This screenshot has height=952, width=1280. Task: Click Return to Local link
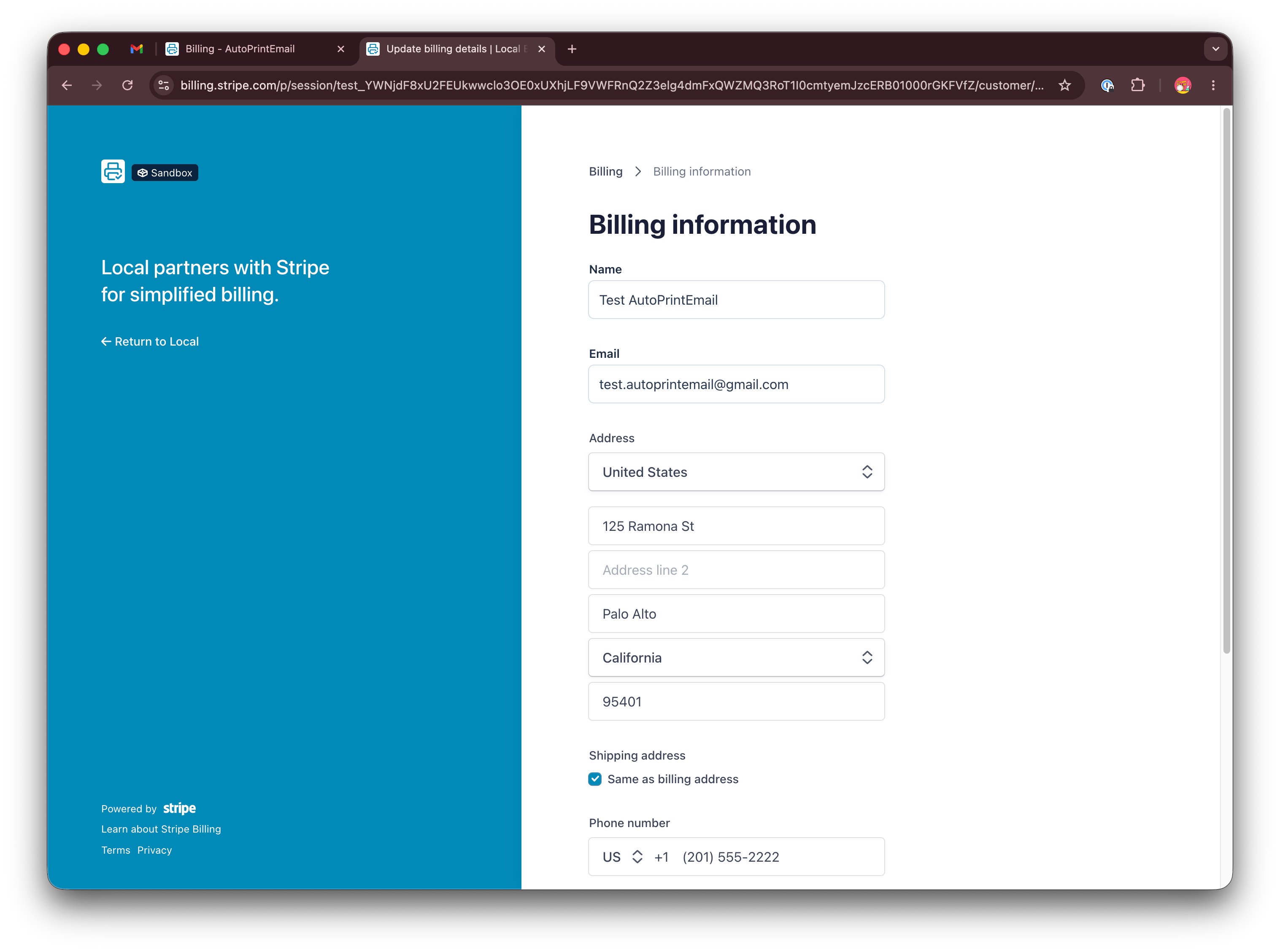click(x=150, y=342)
